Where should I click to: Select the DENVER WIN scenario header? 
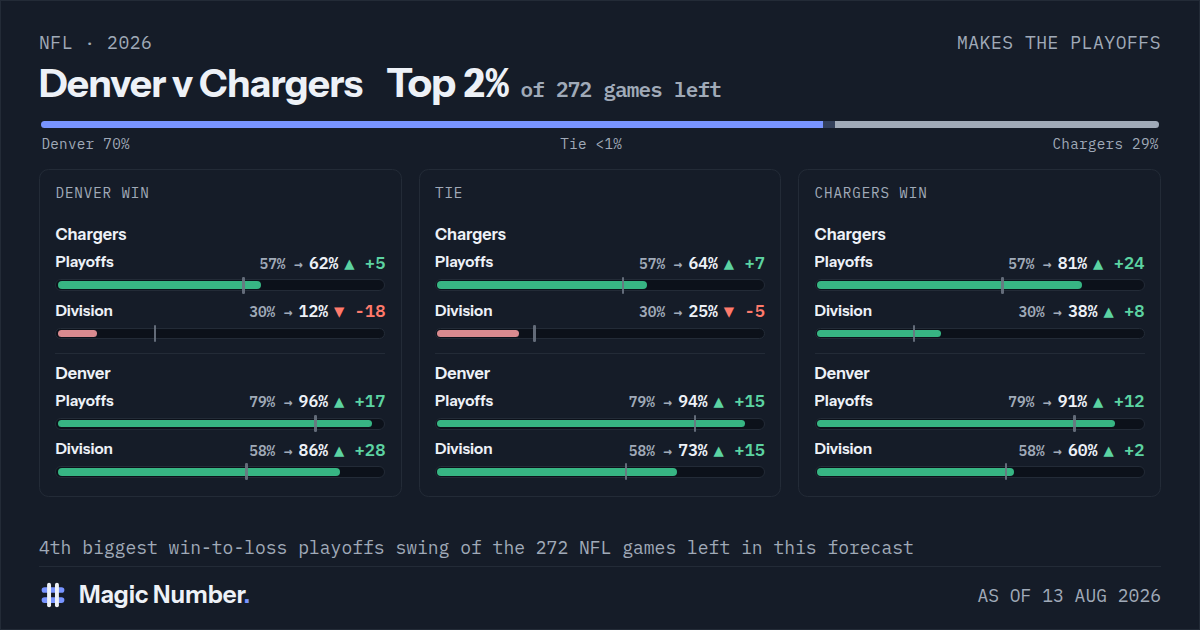point(103,193)
